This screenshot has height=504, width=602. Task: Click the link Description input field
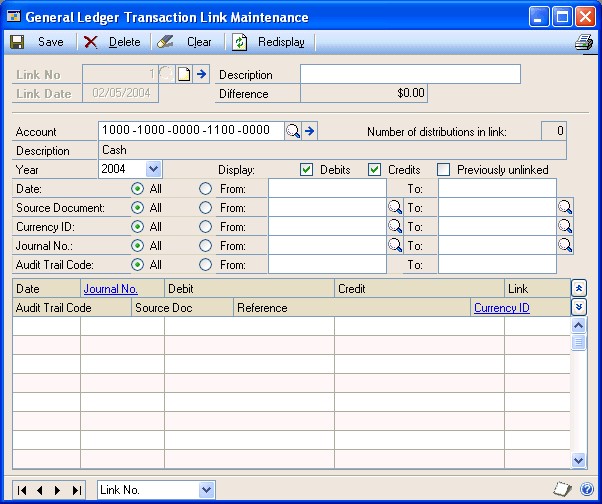coord(410,74)
